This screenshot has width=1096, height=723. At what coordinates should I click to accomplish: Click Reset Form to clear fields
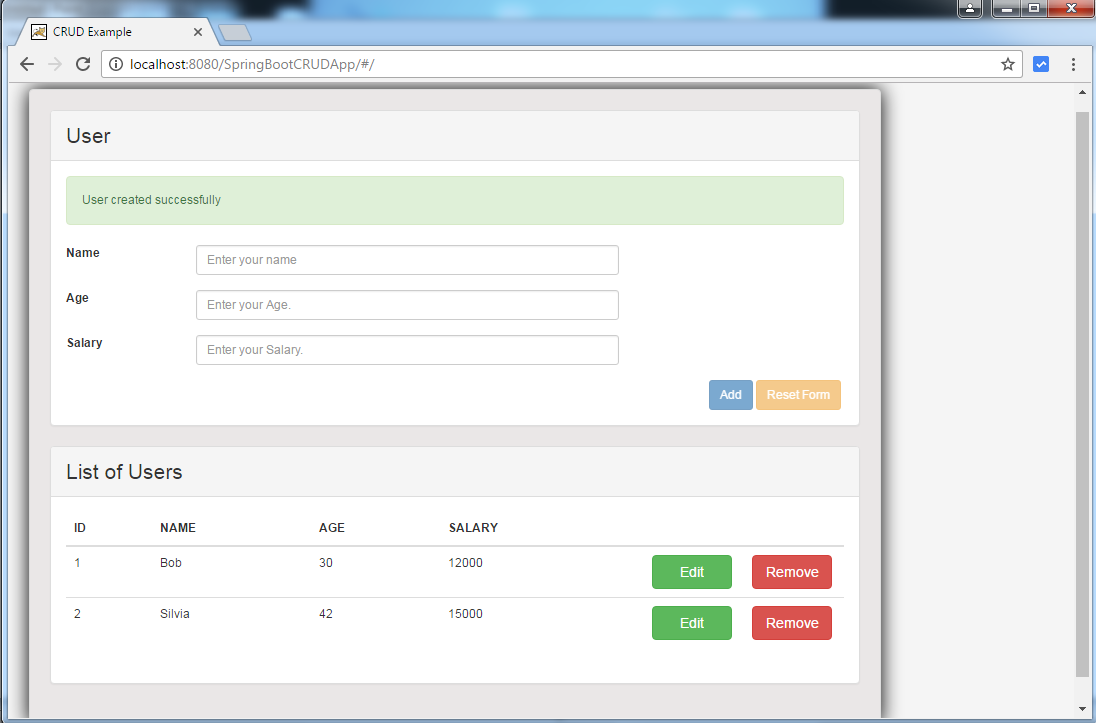tap(798, 394)
